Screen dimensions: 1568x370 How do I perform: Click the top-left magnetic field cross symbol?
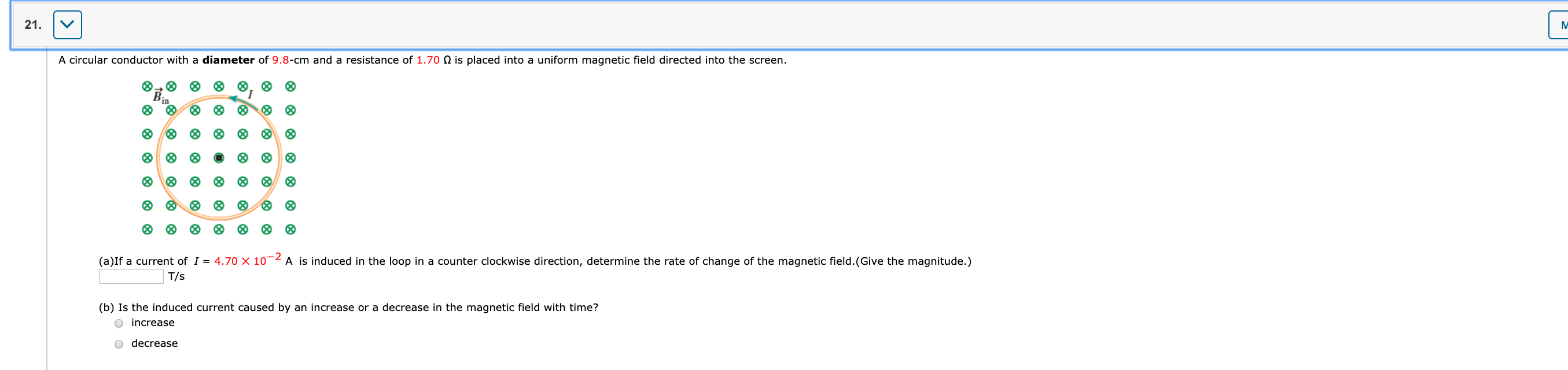(147, 86)
